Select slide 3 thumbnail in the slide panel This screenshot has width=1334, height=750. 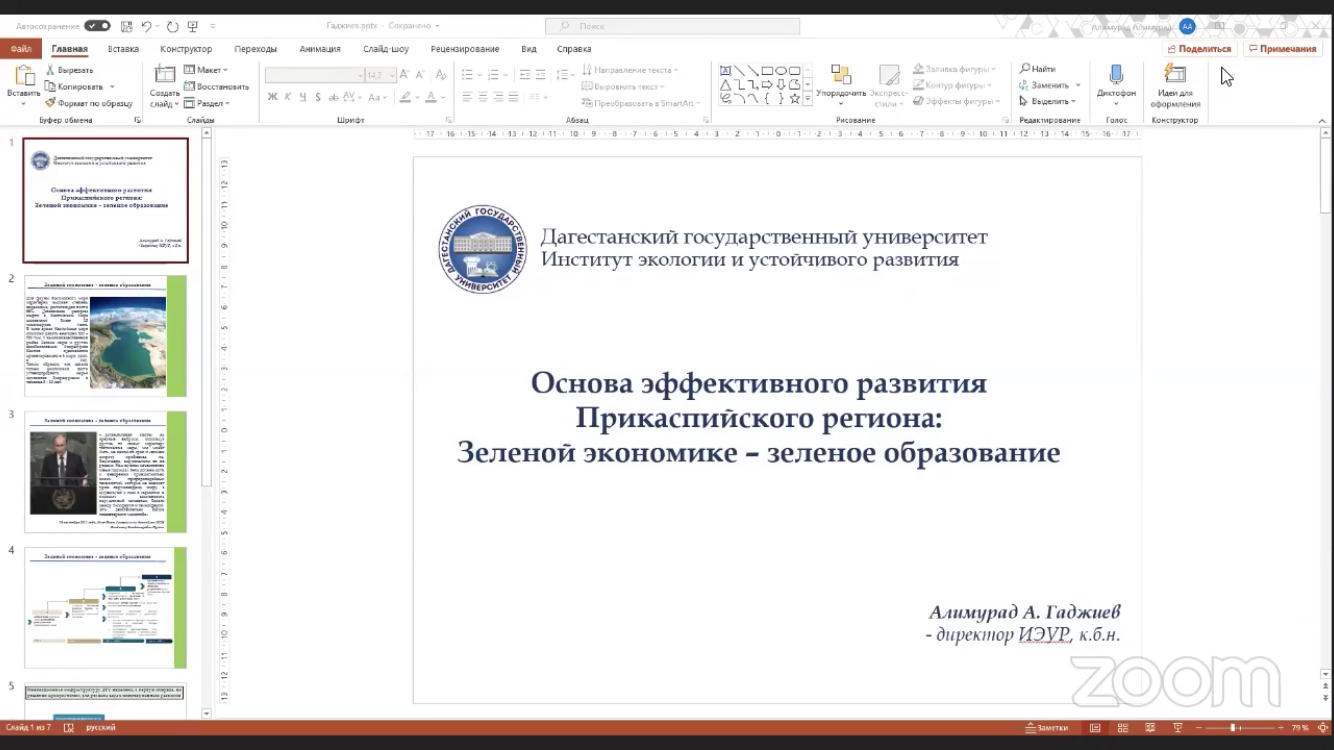coord(105,471)
